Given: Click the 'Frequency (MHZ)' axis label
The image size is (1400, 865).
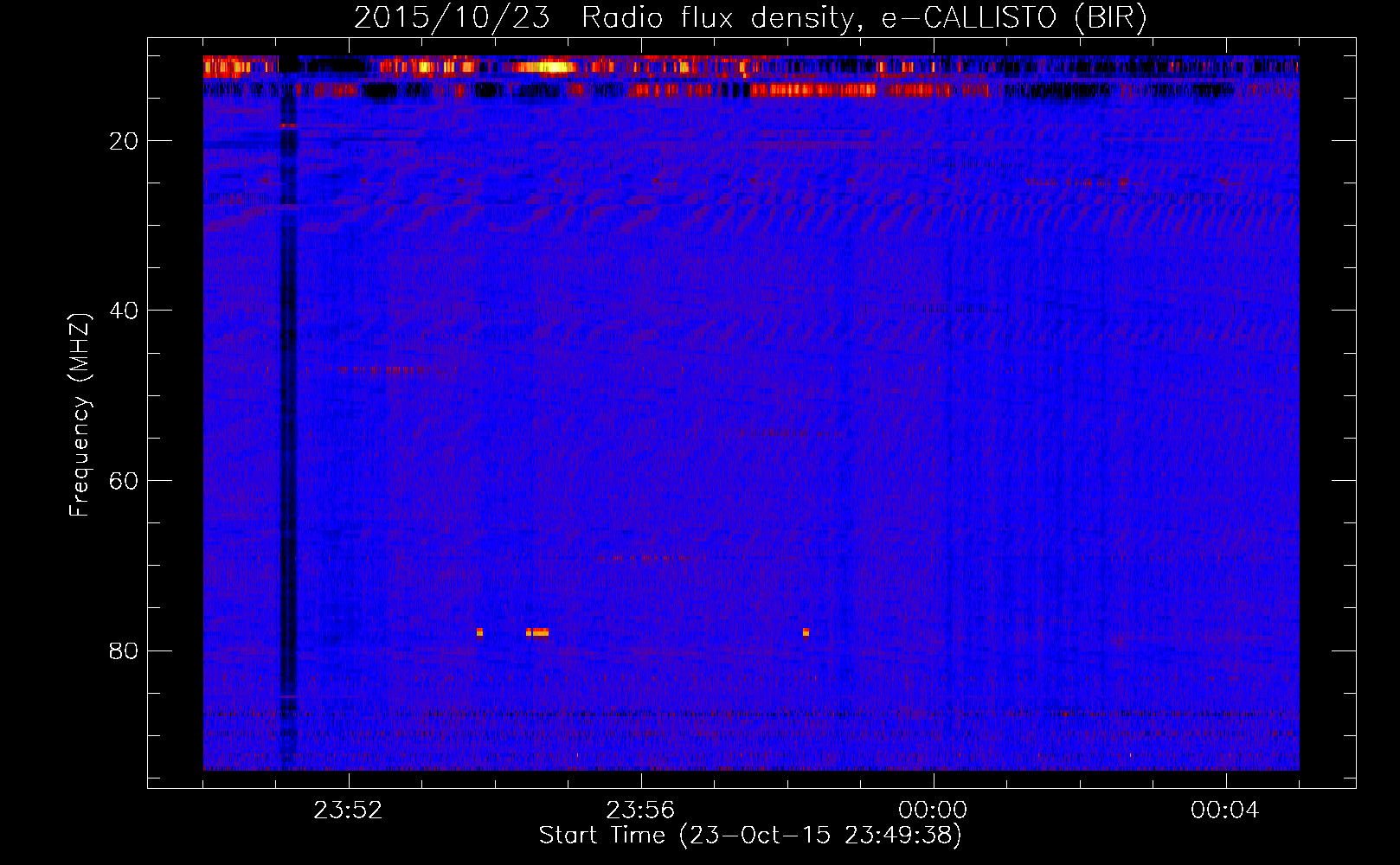Looking at the screenshot, I should (x=80, y=415).
